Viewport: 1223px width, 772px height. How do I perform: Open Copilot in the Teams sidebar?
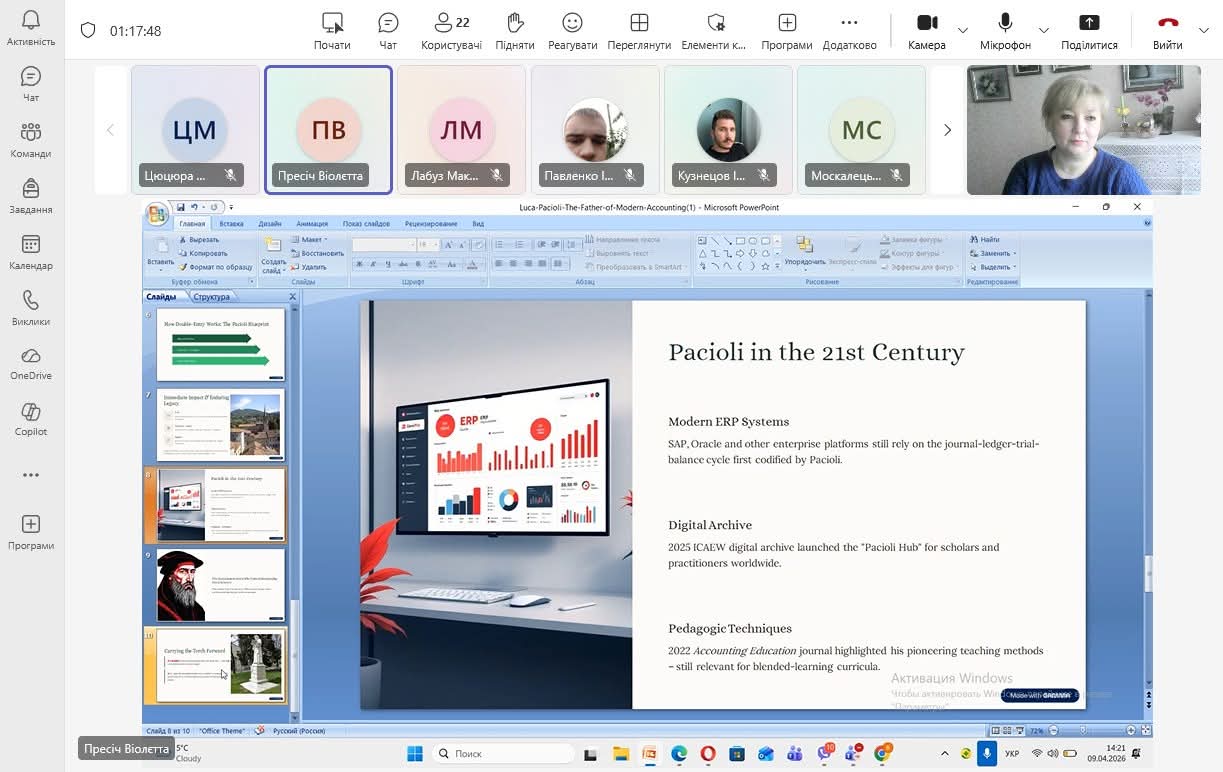31,419
